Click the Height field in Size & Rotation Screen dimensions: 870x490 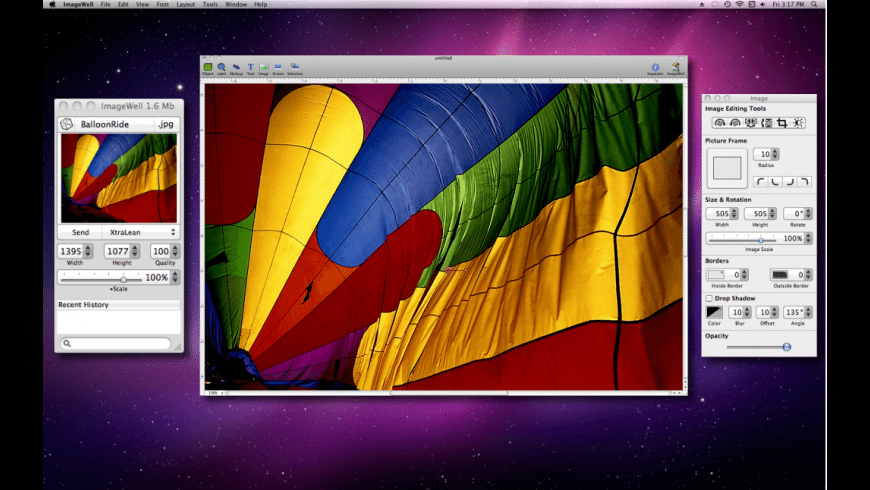click(757, 214)
